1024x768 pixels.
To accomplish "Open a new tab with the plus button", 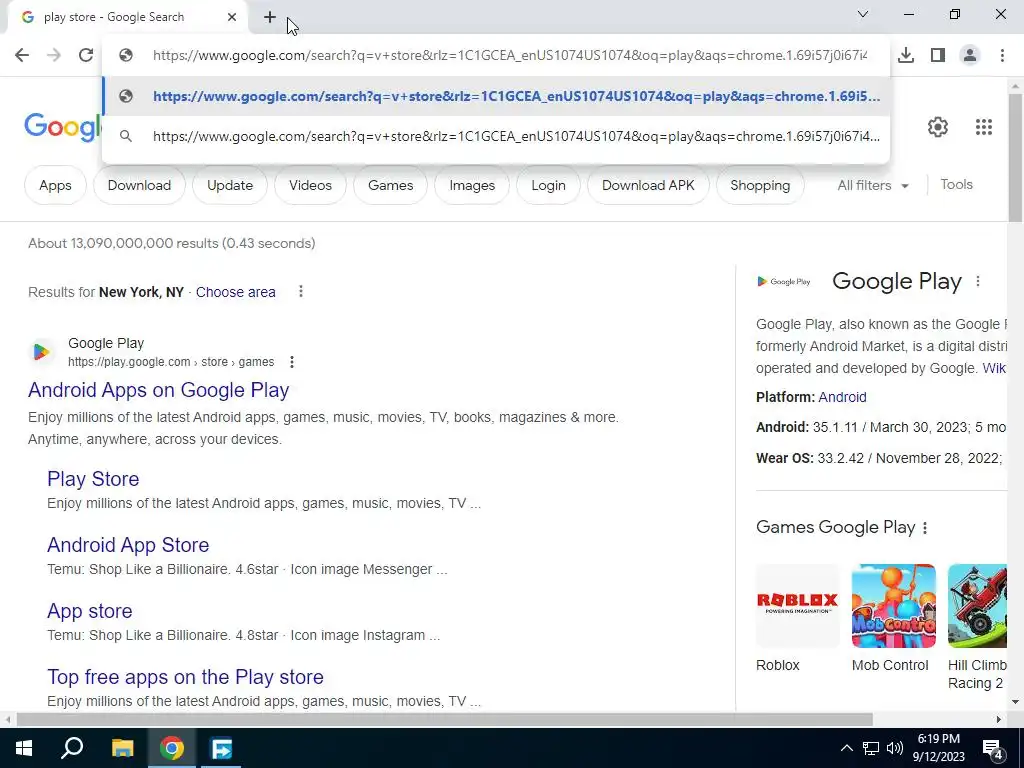I will [x=270, y=17].
